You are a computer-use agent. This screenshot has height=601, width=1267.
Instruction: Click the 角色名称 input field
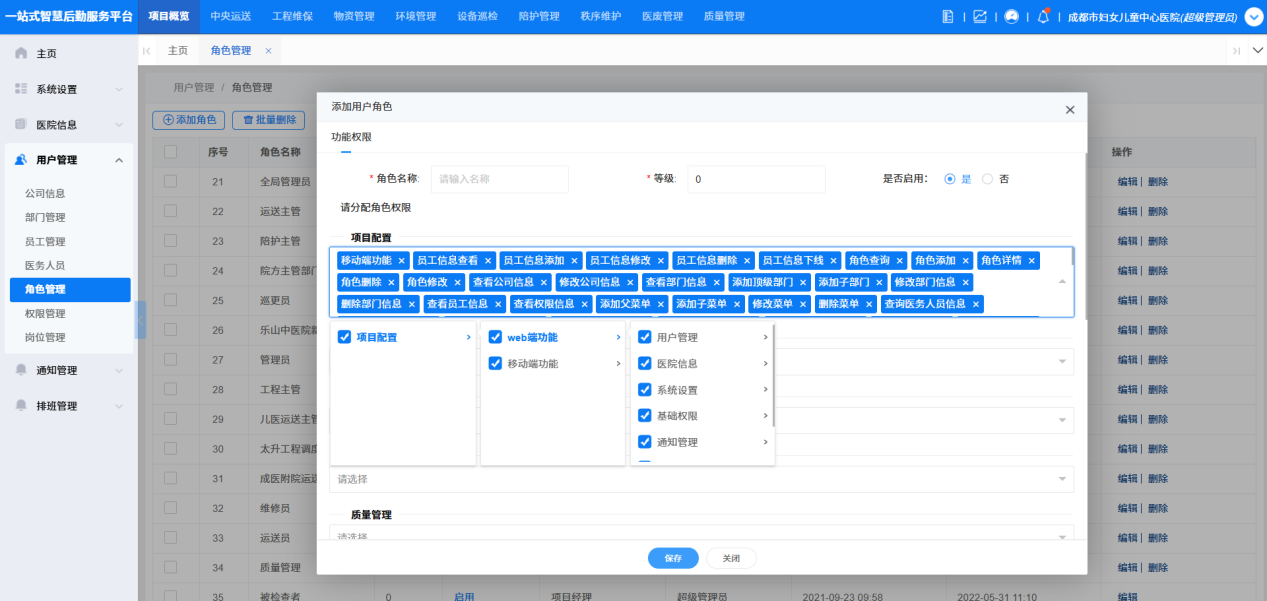coord(499,179)
